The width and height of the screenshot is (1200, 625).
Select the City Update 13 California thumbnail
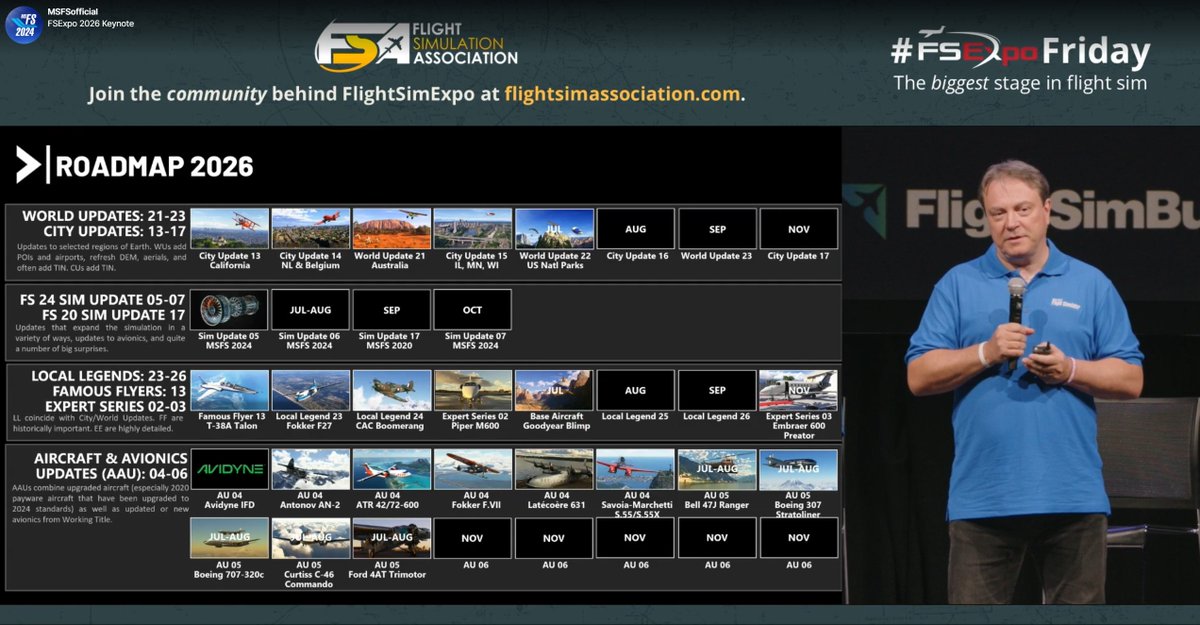click(229, 228)
